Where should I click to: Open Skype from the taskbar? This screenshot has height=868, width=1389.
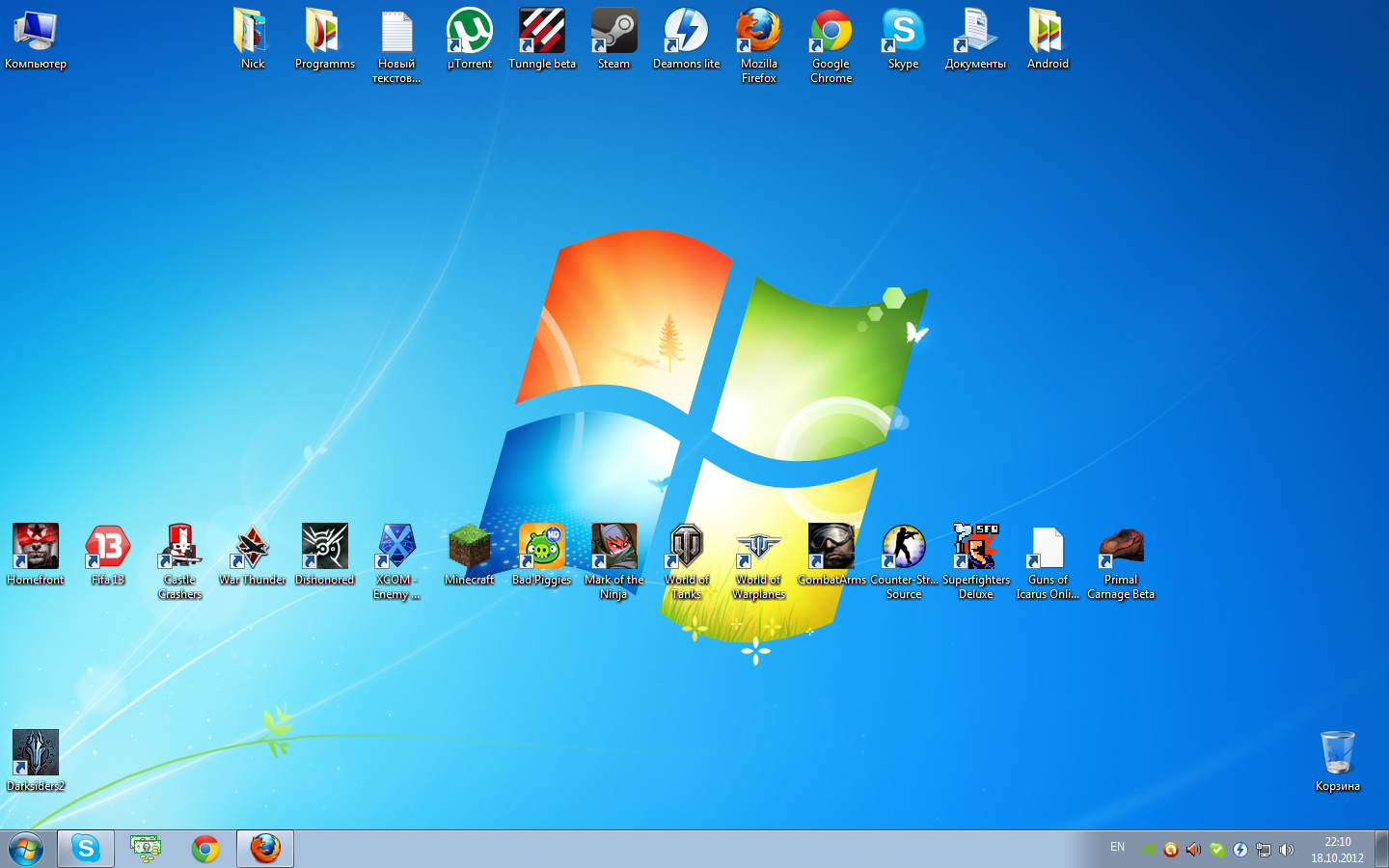[x=86, y=849]
